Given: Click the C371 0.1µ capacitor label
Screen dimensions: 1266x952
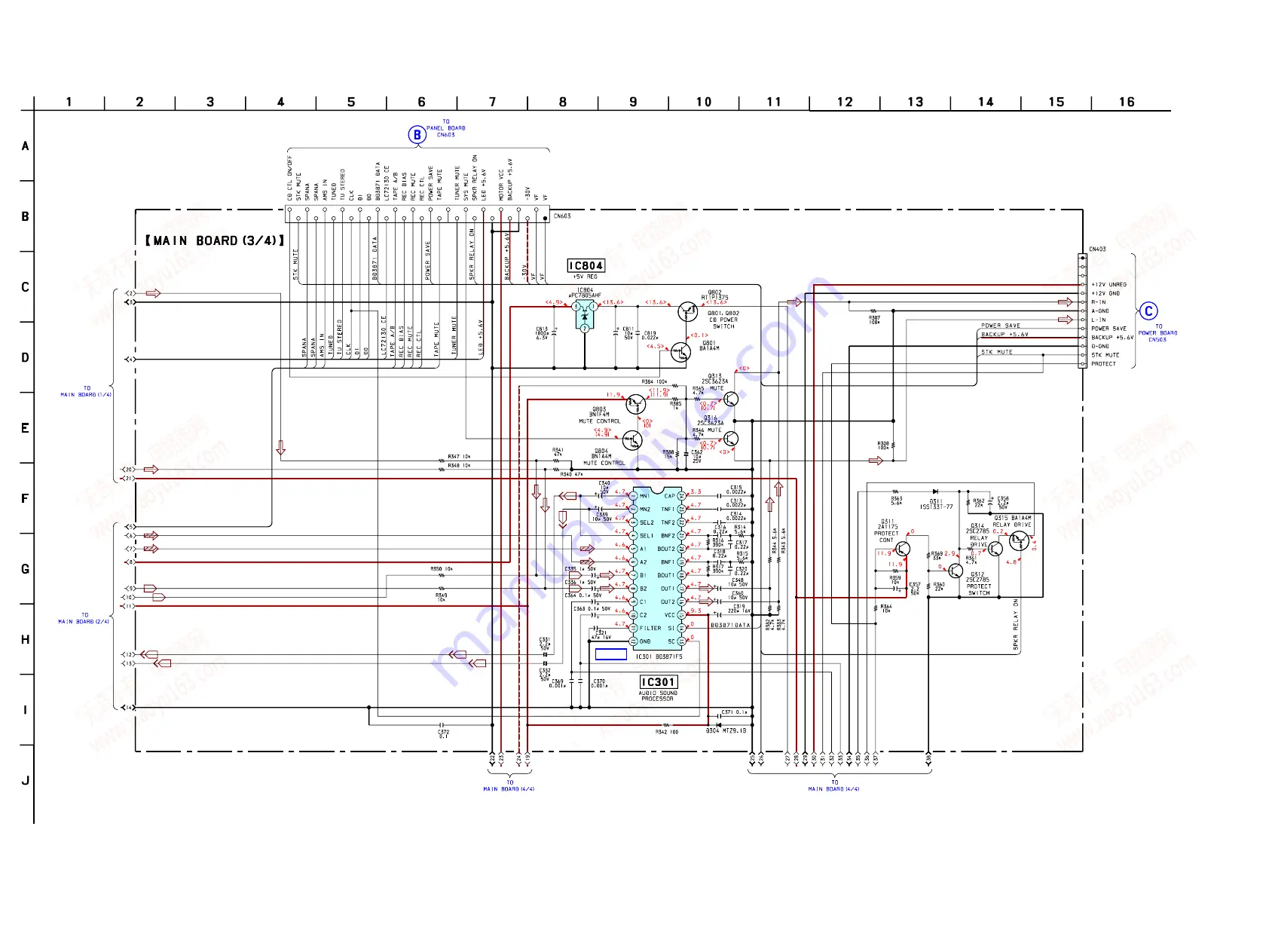Looking at the screenshot, I should pyautogui.click(x=734, y=712).
